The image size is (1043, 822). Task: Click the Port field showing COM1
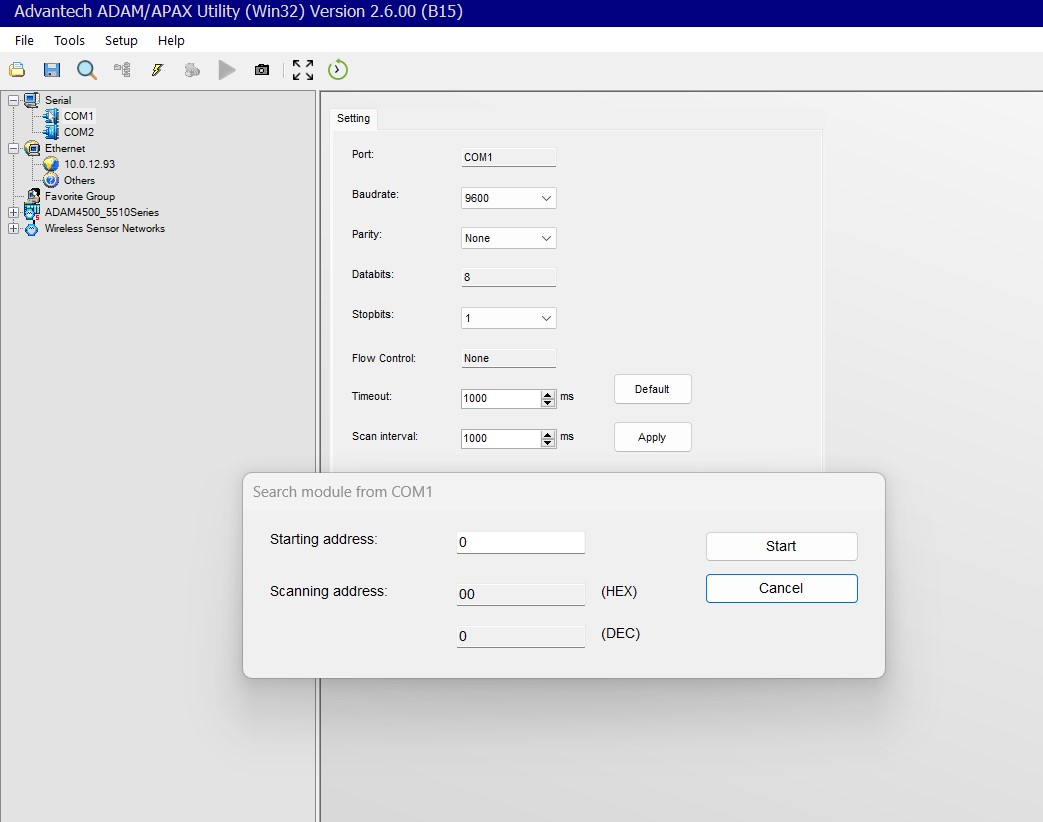click(509, 157)
